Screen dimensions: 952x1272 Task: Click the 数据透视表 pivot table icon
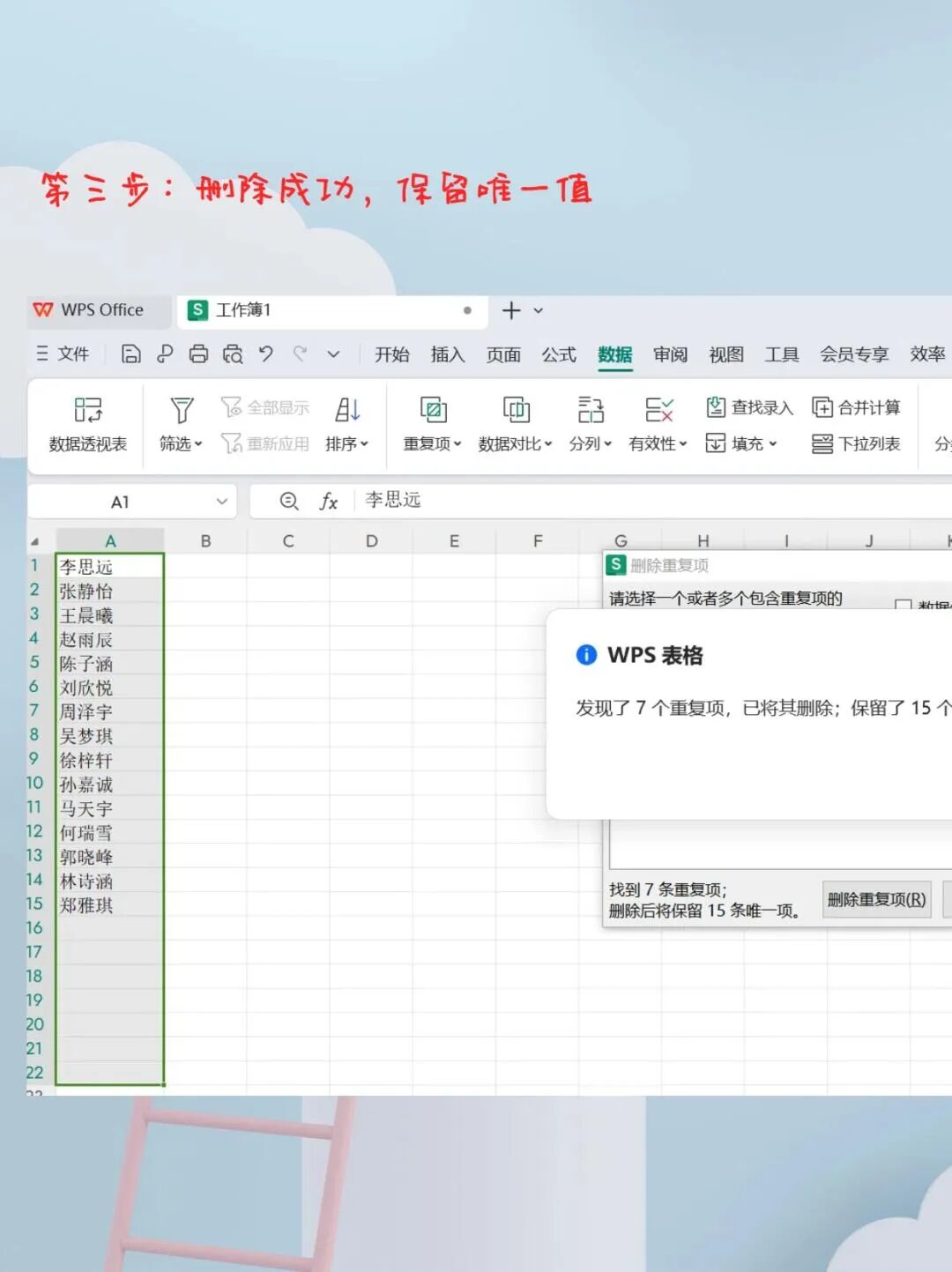pos(88,410)
